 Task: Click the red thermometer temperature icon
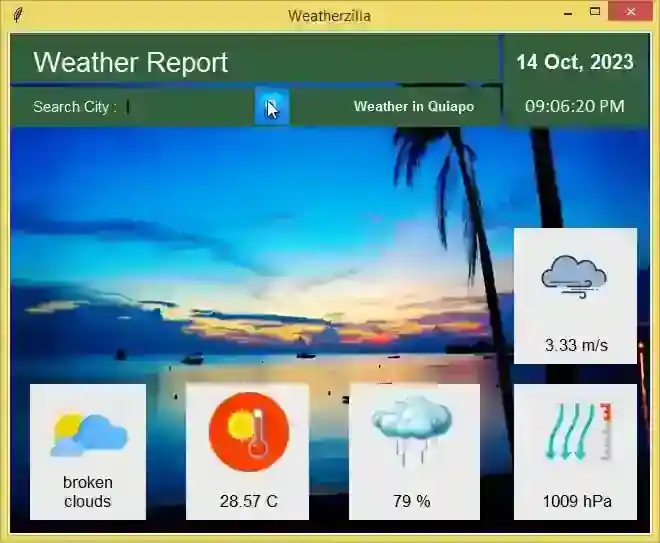(249, 431)
